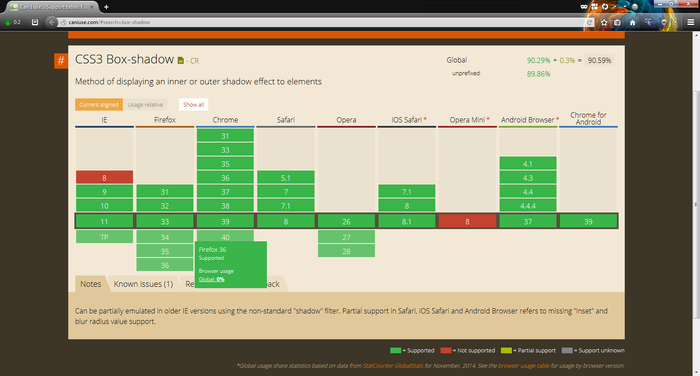Viewport: 700px width, 376px height.
Task: Click the Android Browser 4.1 cell
Action: (x=528, y=163)
